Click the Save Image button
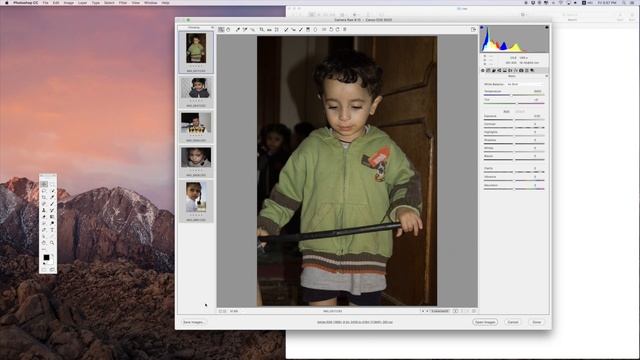 click(193, 322)
